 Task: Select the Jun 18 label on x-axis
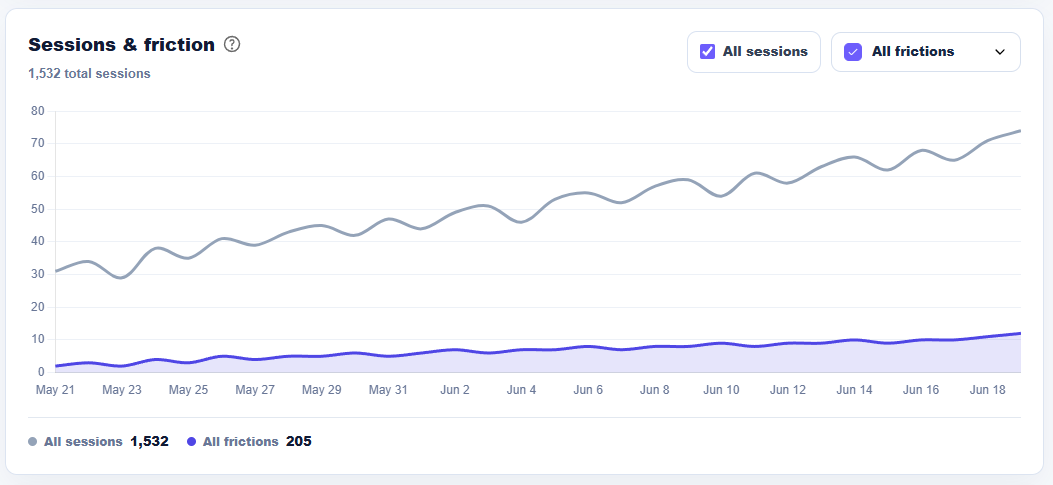(x=987, y=390)
